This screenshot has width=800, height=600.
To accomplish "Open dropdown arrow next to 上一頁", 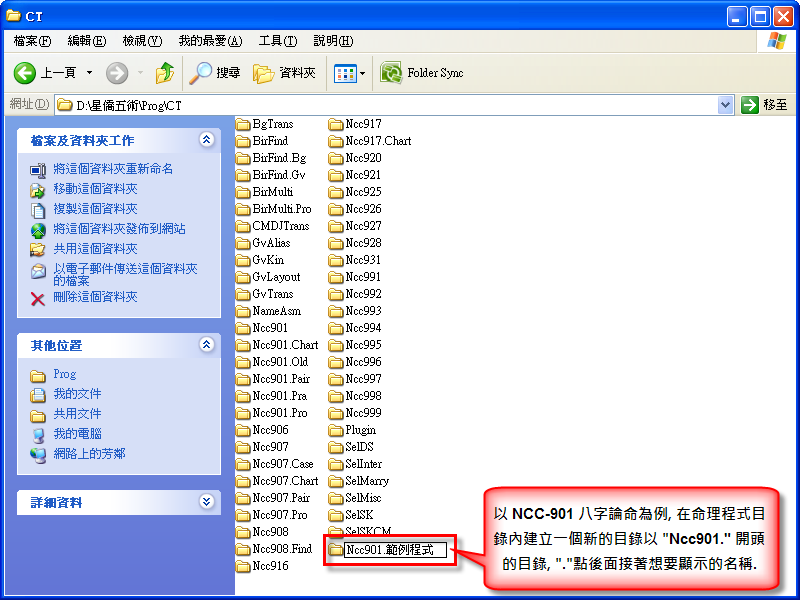I will coord(89,73).
